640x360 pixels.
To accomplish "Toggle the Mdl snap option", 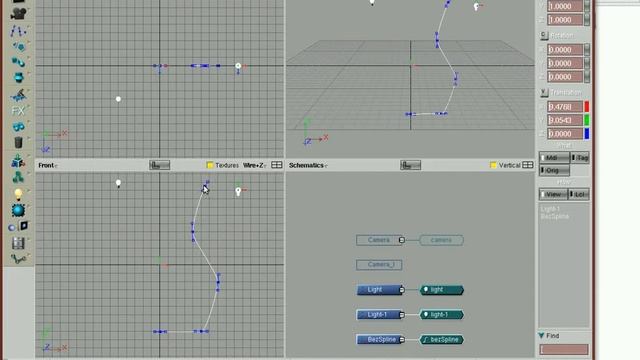I will [554, 158].
